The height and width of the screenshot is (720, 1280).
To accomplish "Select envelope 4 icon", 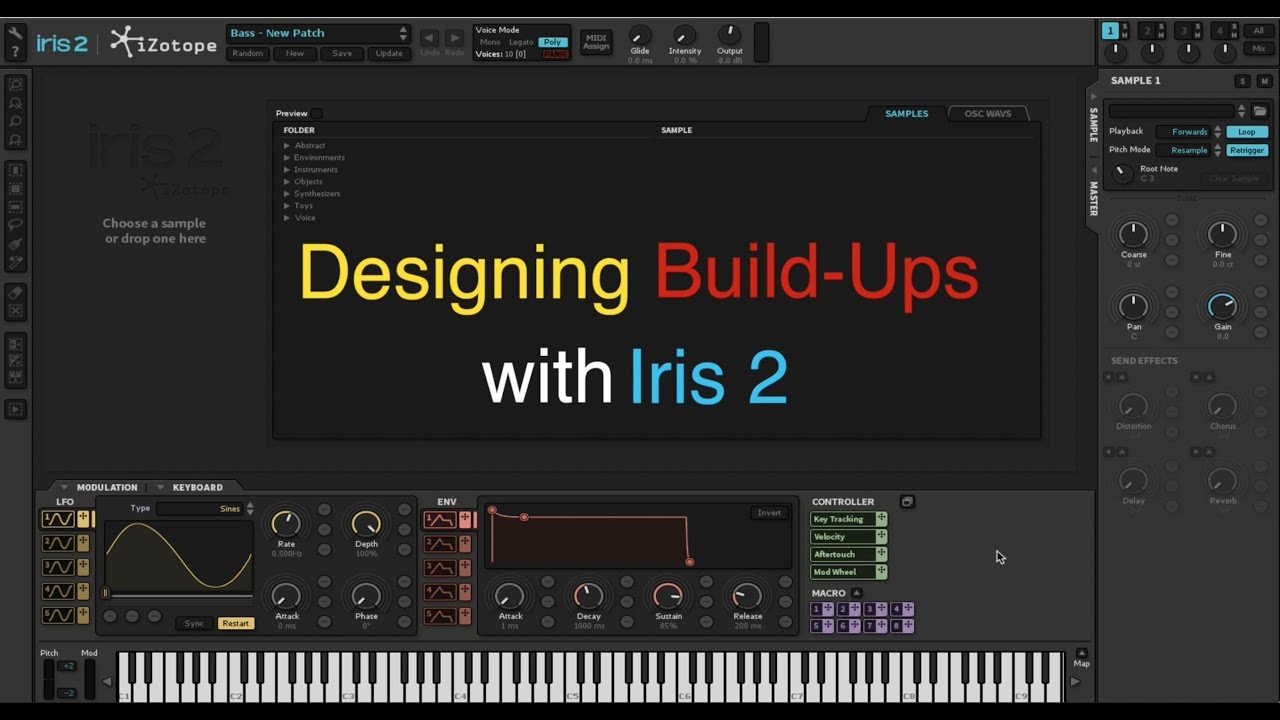I will pyautogui.click(x=440, y=592).
